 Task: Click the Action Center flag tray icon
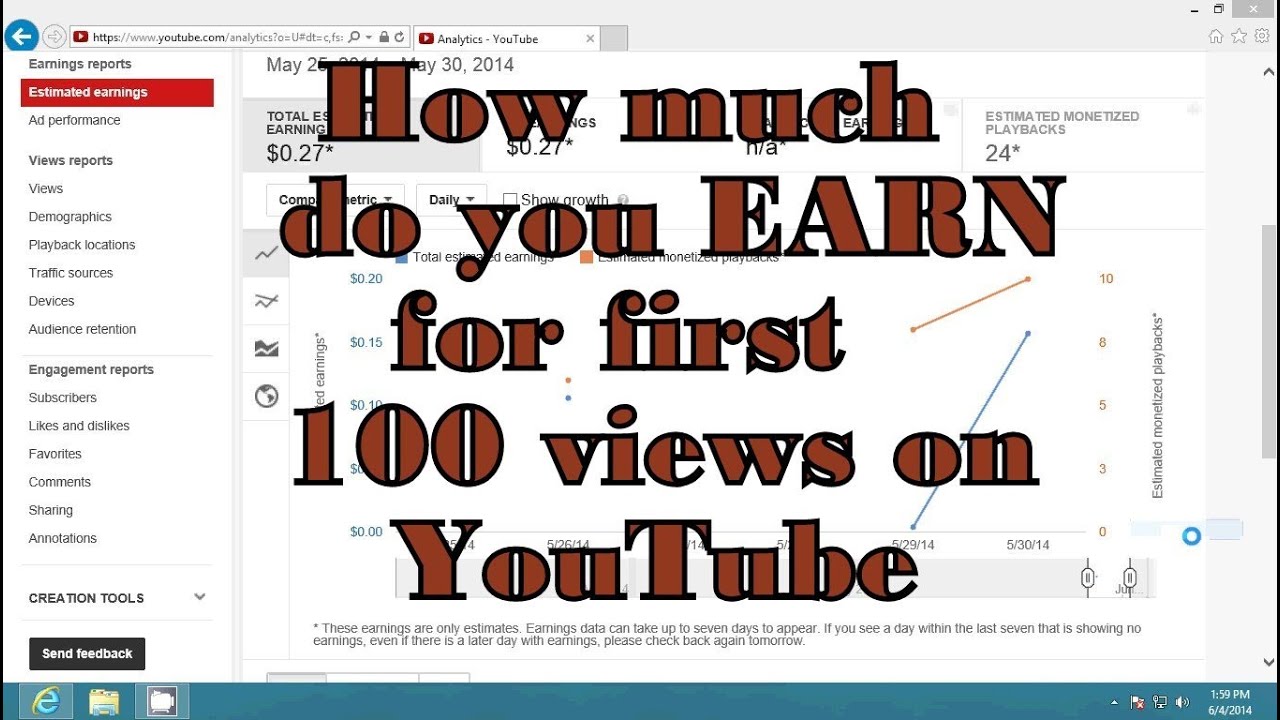1137,702
